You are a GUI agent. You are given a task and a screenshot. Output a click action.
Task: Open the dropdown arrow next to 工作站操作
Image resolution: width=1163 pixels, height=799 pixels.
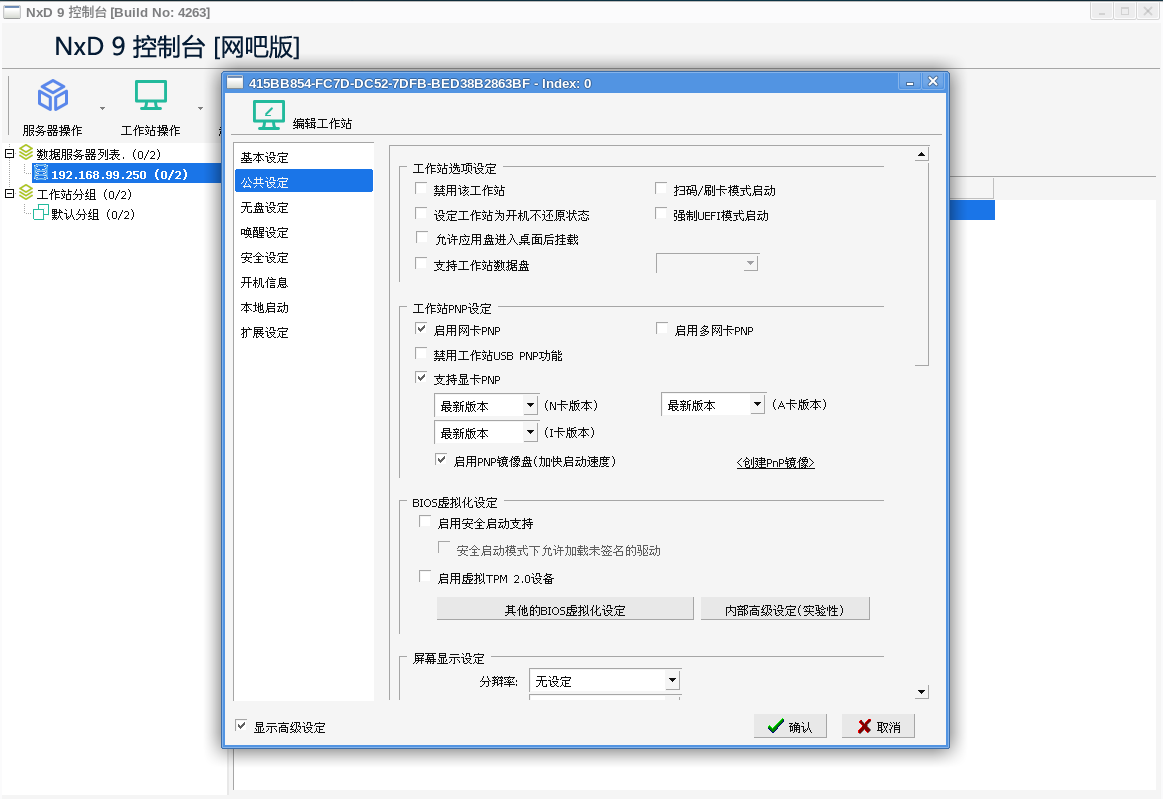pyautogui.click(x=200, y=108)
